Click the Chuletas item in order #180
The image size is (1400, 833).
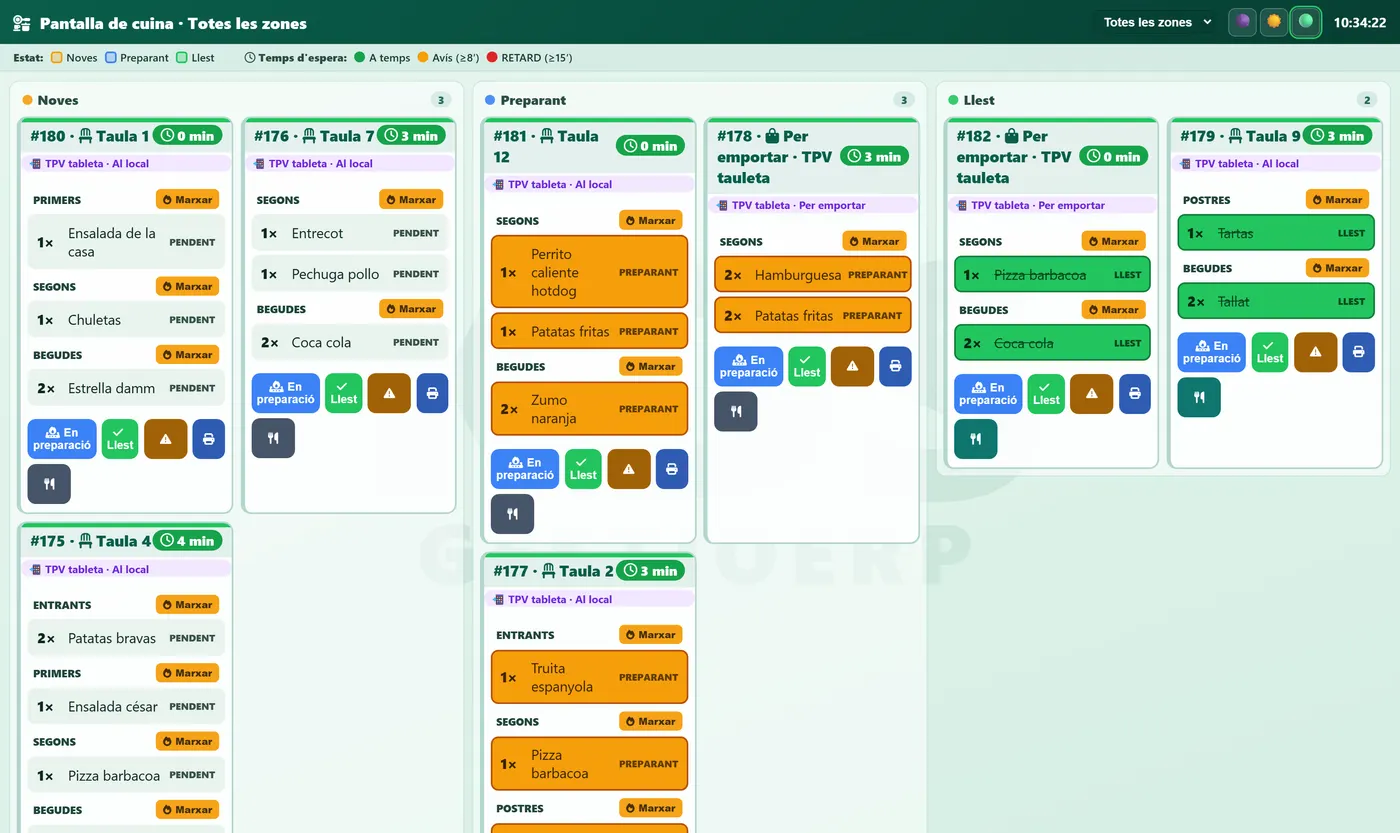pyautogui.click(x=126, y=320)
